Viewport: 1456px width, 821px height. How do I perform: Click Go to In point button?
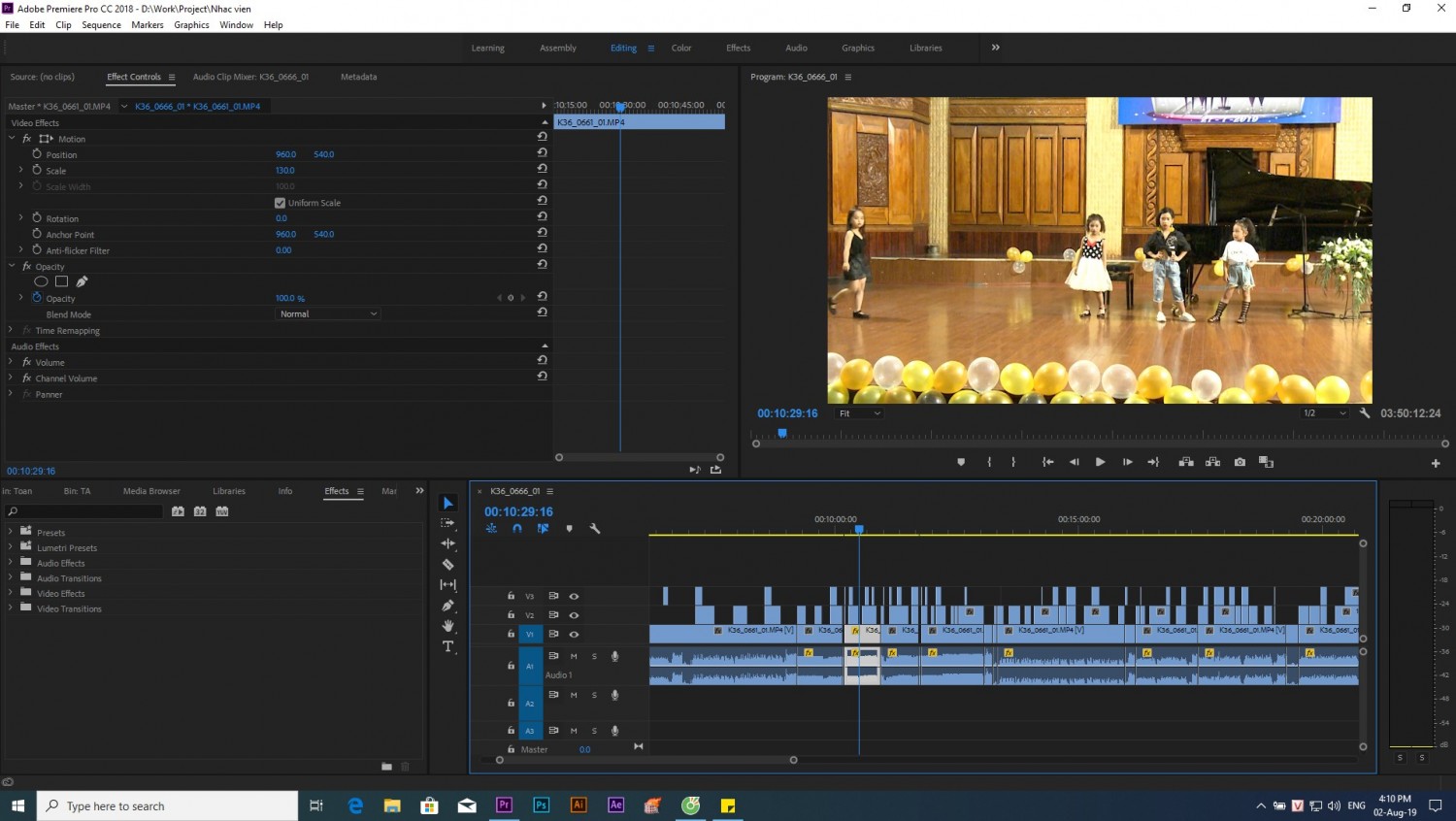point(1047,462)
